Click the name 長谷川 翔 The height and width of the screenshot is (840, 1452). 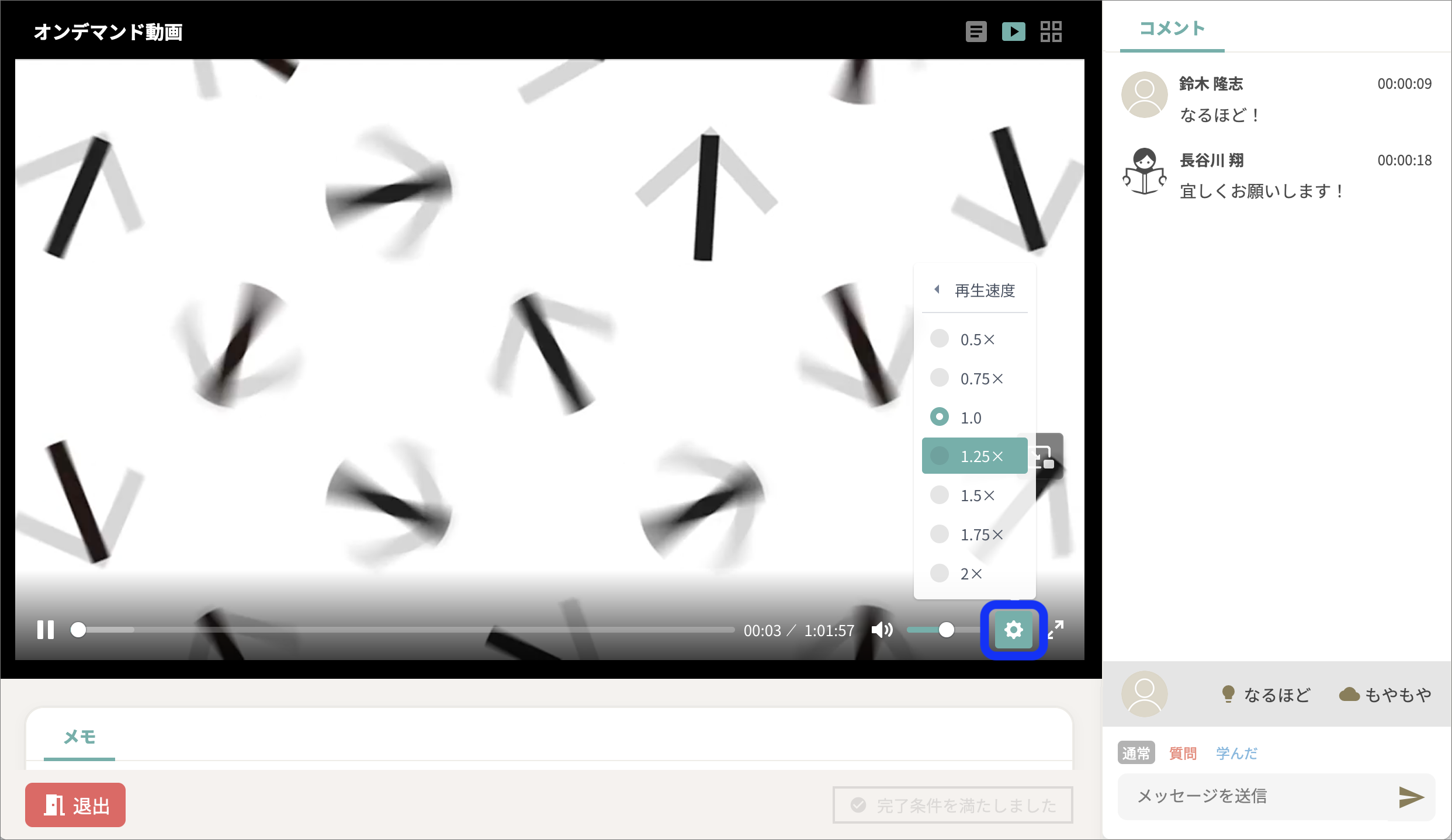pyautogui.click(x=1211, y=160)
